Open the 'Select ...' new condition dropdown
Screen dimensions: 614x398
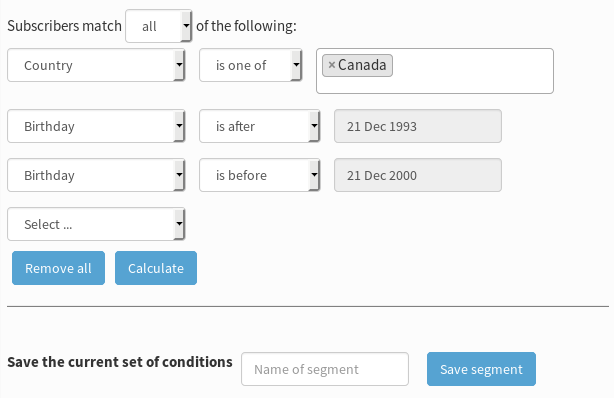tap(96, 224)
